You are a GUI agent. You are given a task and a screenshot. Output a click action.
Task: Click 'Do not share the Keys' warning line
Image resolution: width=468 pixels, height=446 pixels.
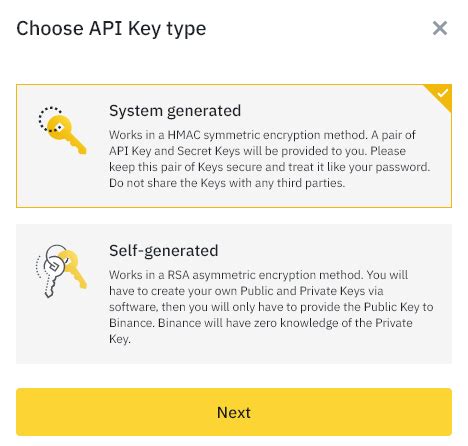[227, 183]
